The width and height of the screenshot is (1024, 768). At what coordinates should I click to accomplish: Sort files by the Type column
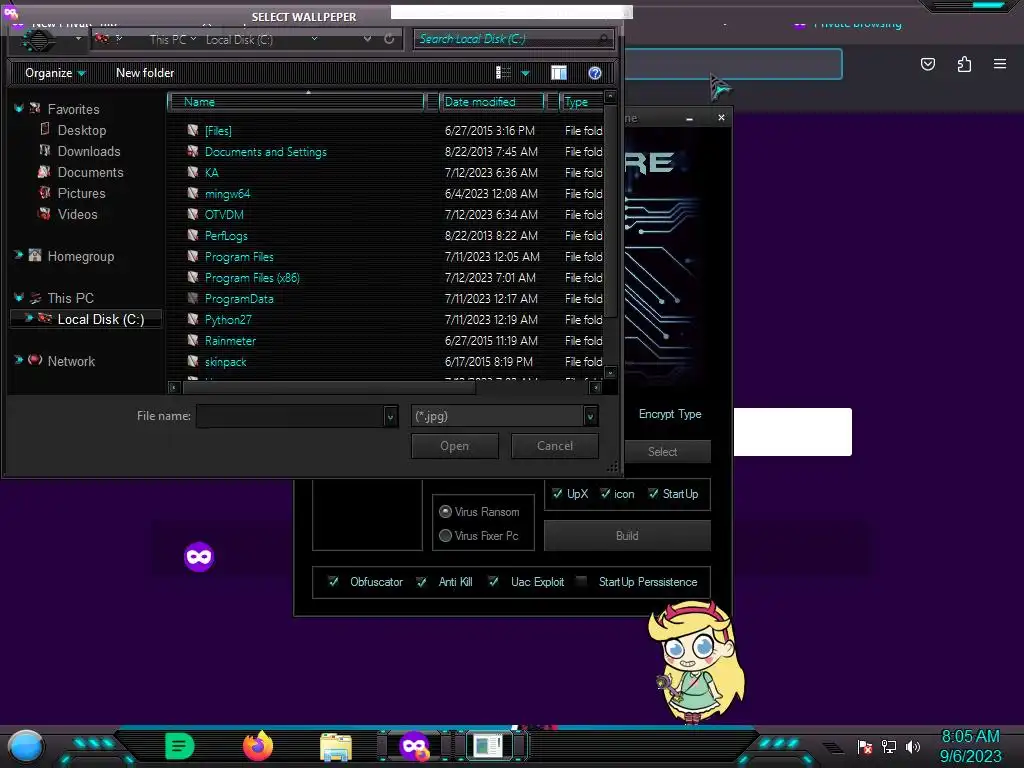581,102
